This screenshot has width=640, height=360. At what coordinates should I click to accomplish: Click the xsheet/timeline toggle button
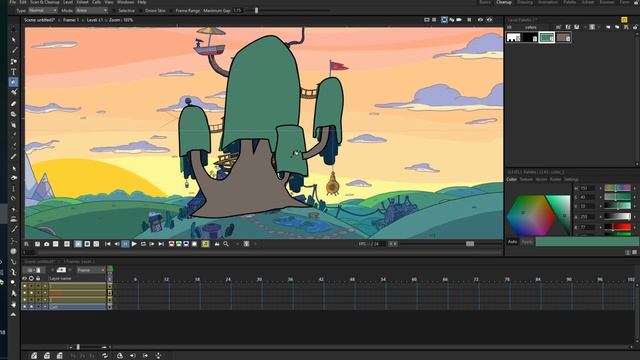34,270
